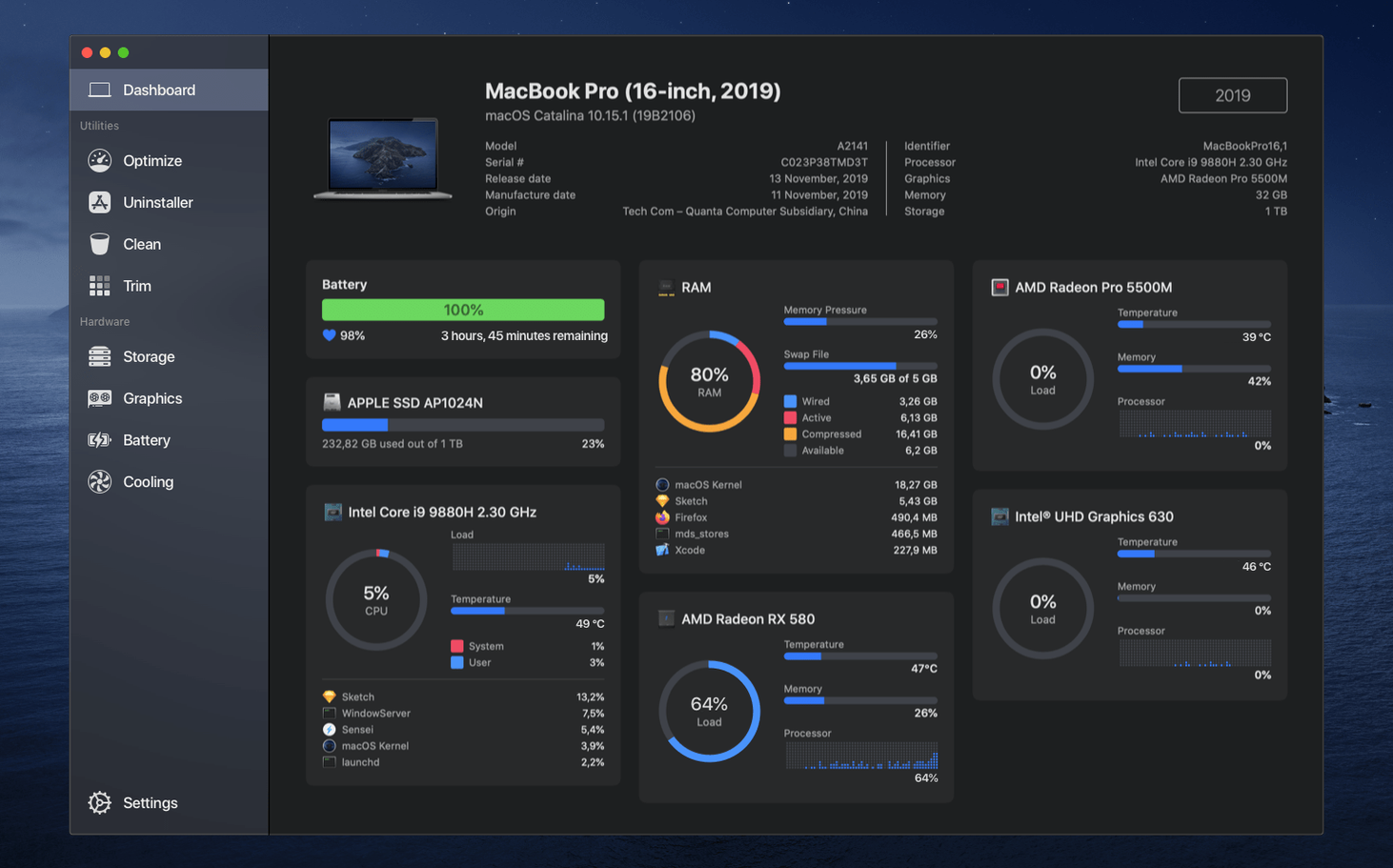Viewport: 1393px width, 868px height.
Task: Click the 2019 year button
Action: 1233,95
